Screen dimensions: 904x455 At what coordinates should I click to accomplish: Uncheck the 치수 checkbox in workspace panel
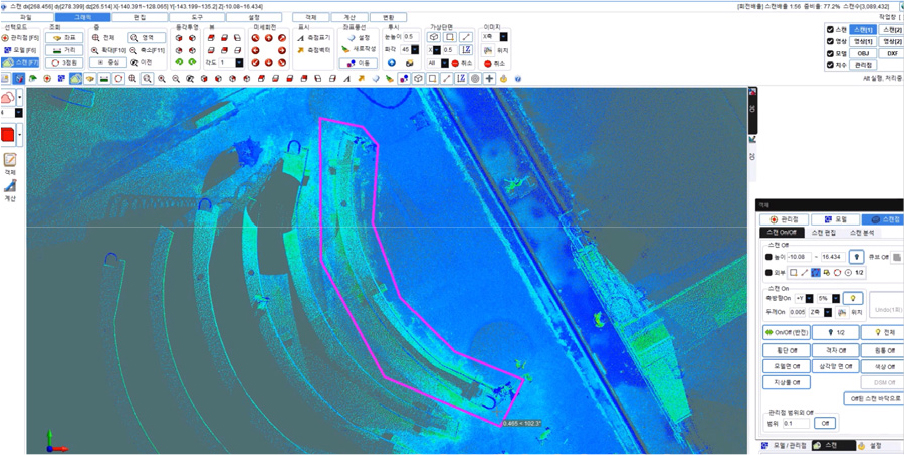(830, 66)
